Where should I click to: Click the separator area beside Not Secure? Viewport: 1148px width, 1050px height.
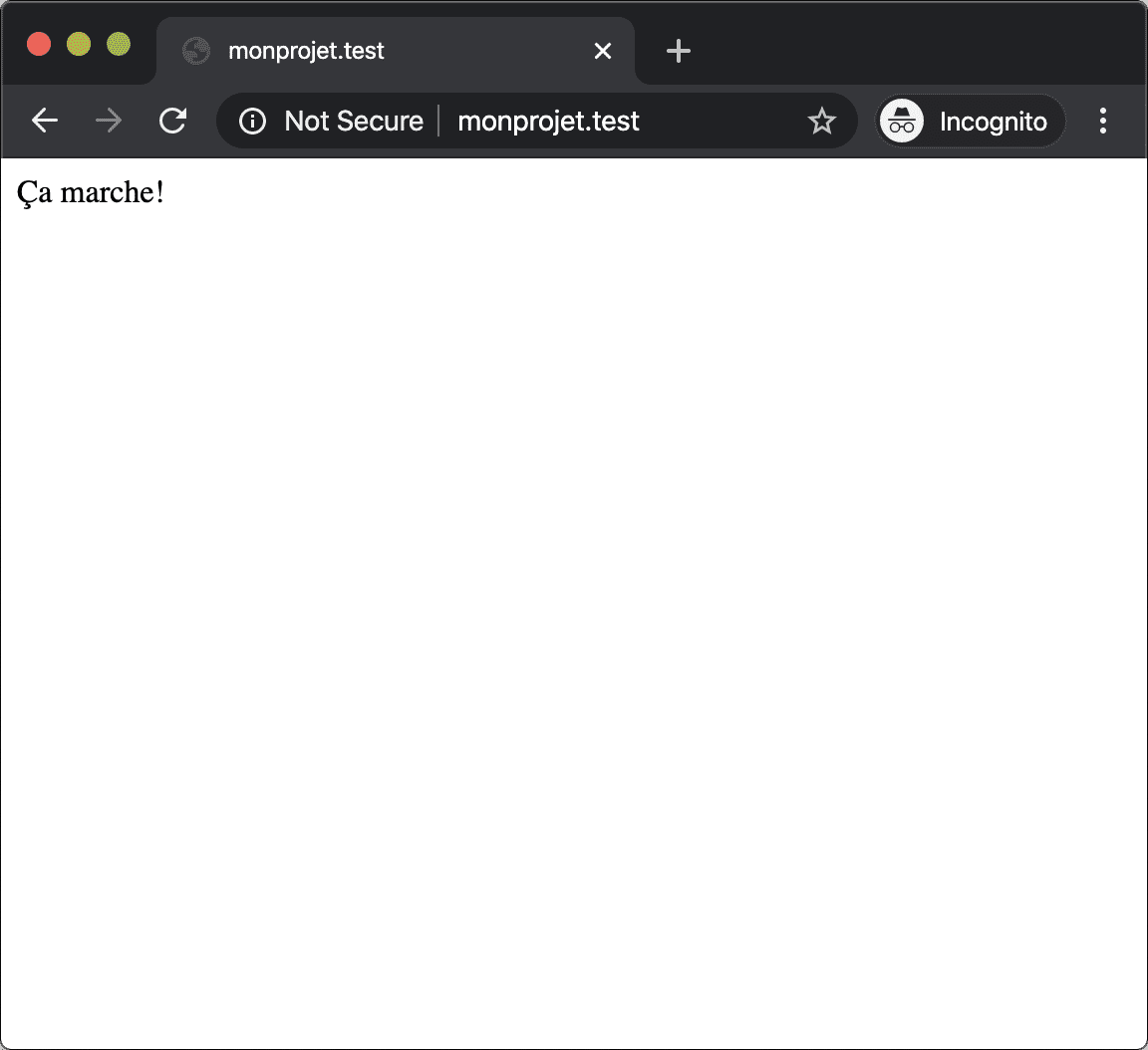point(438,121)
